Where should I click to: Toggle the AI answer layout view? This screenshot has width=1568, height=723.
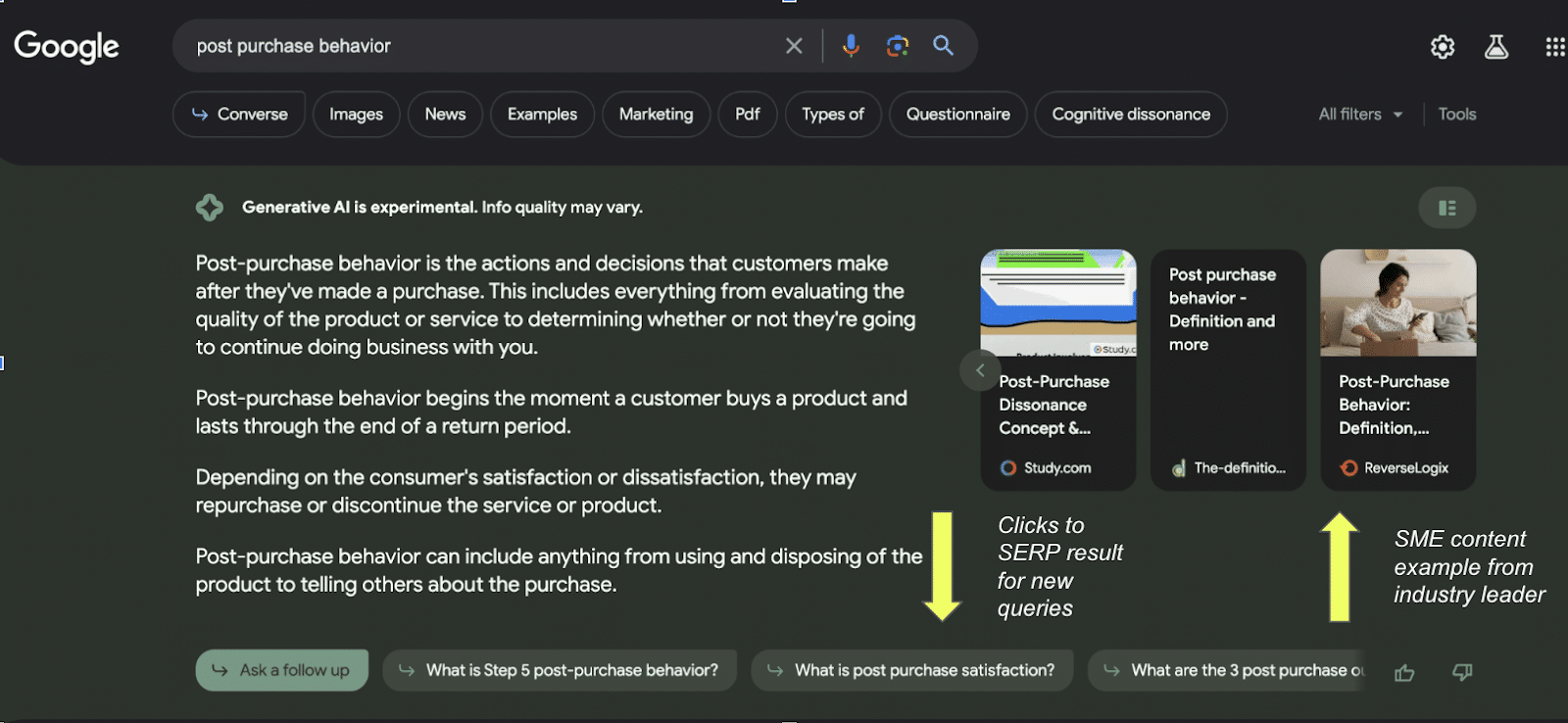pos(1446,208)
